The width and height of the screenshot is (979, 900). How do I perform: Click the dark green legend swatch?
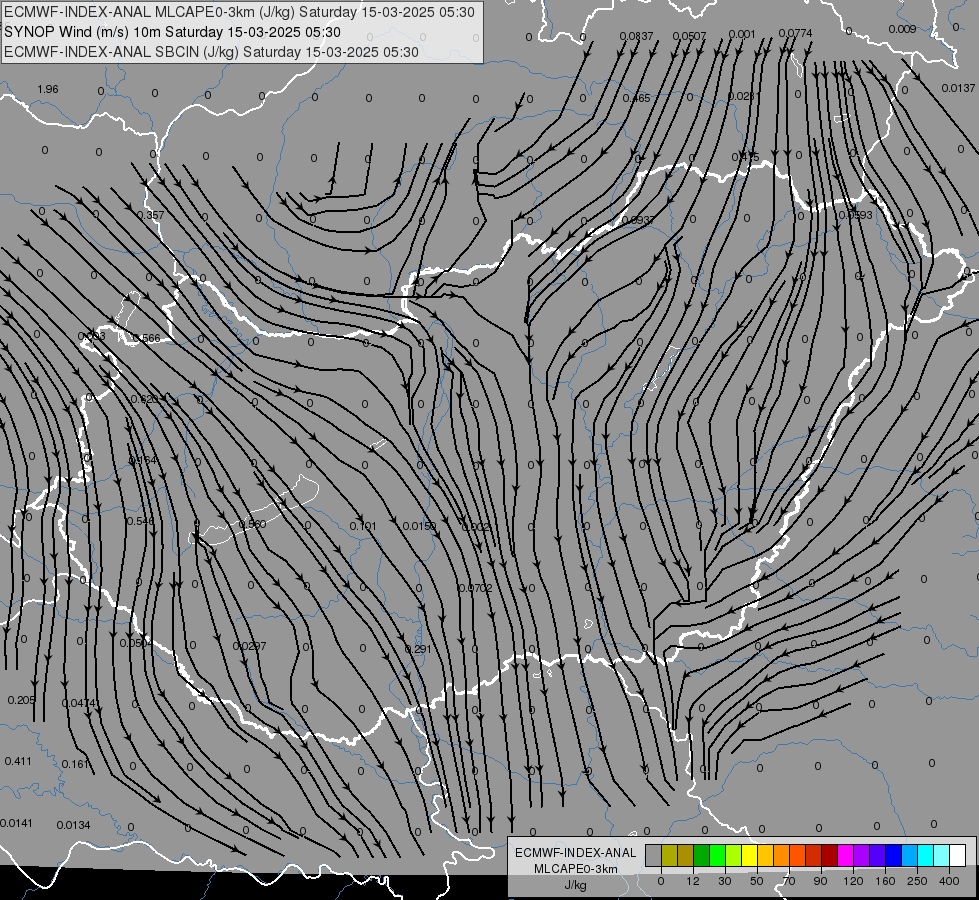[701, 855]
